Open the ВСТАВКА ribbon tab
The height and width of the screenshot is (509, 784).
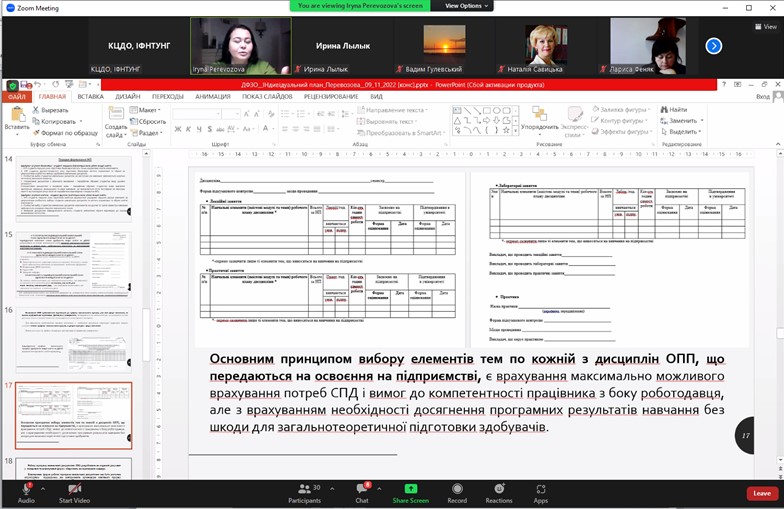(90, 97)
